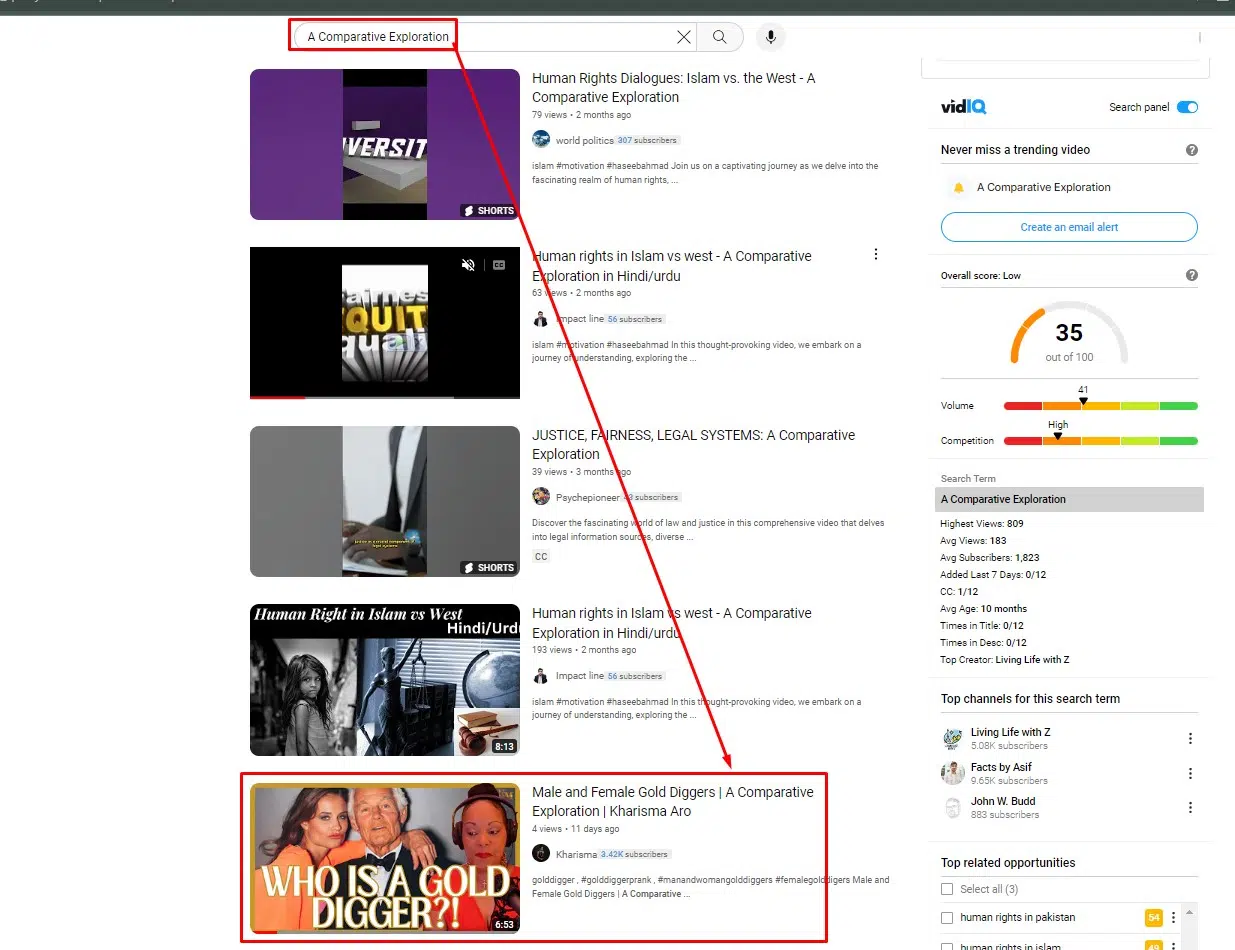Open help icon beside Never miss a trending video
The width and height of the screenshot is (1235, 950).
(x=1191, y=150)
